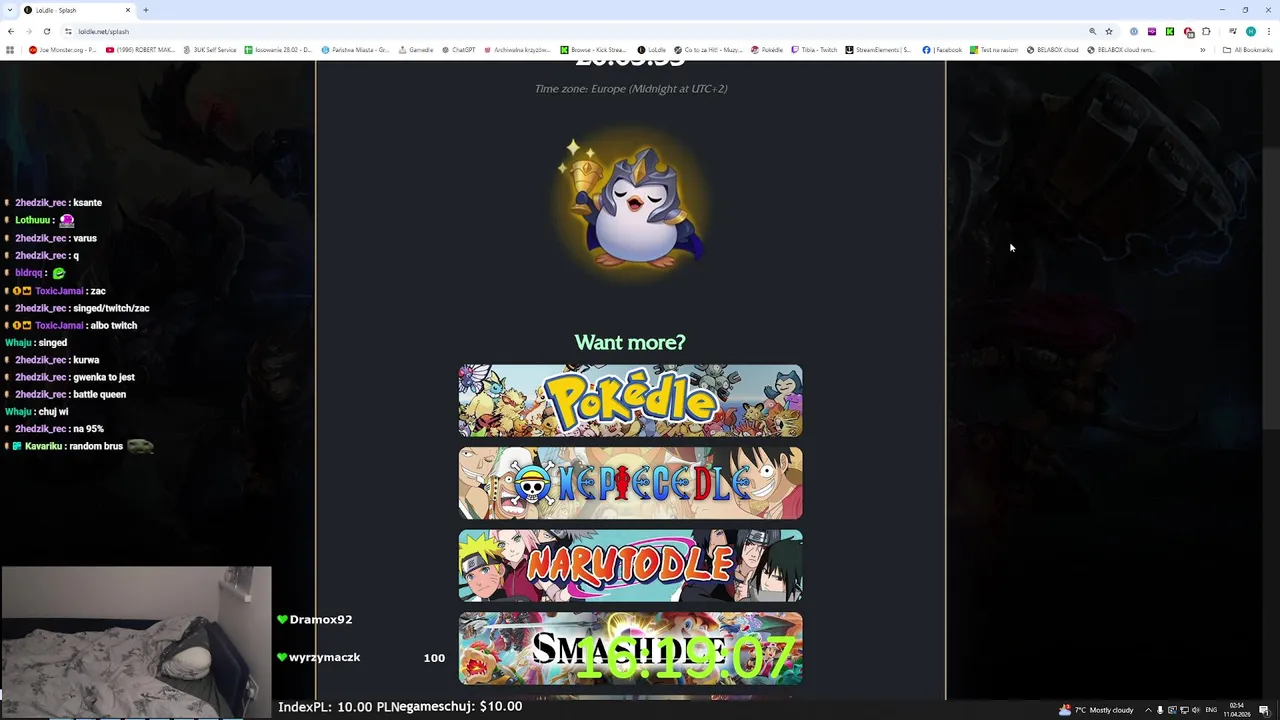Click Time zone: Europe text
Viewport: 1280px width, 720px height.
[x=631, y=88]
